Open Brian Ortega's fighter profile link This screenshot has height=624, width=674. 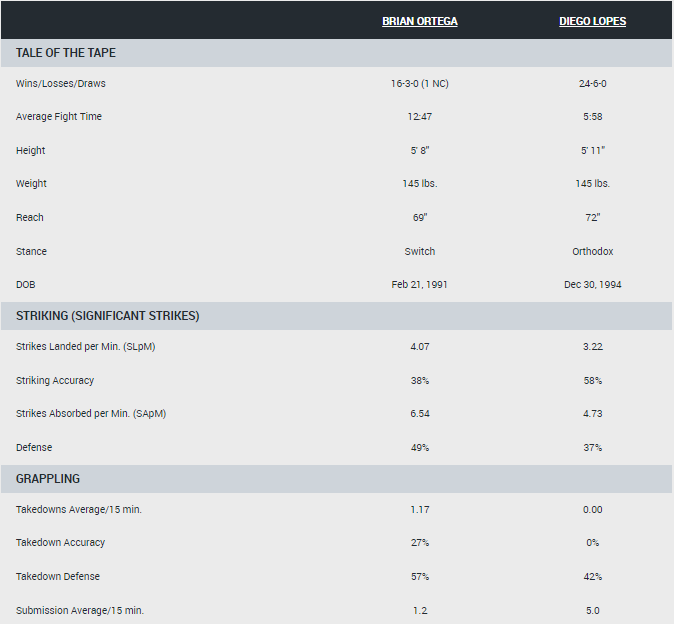[x=419, y=21]
